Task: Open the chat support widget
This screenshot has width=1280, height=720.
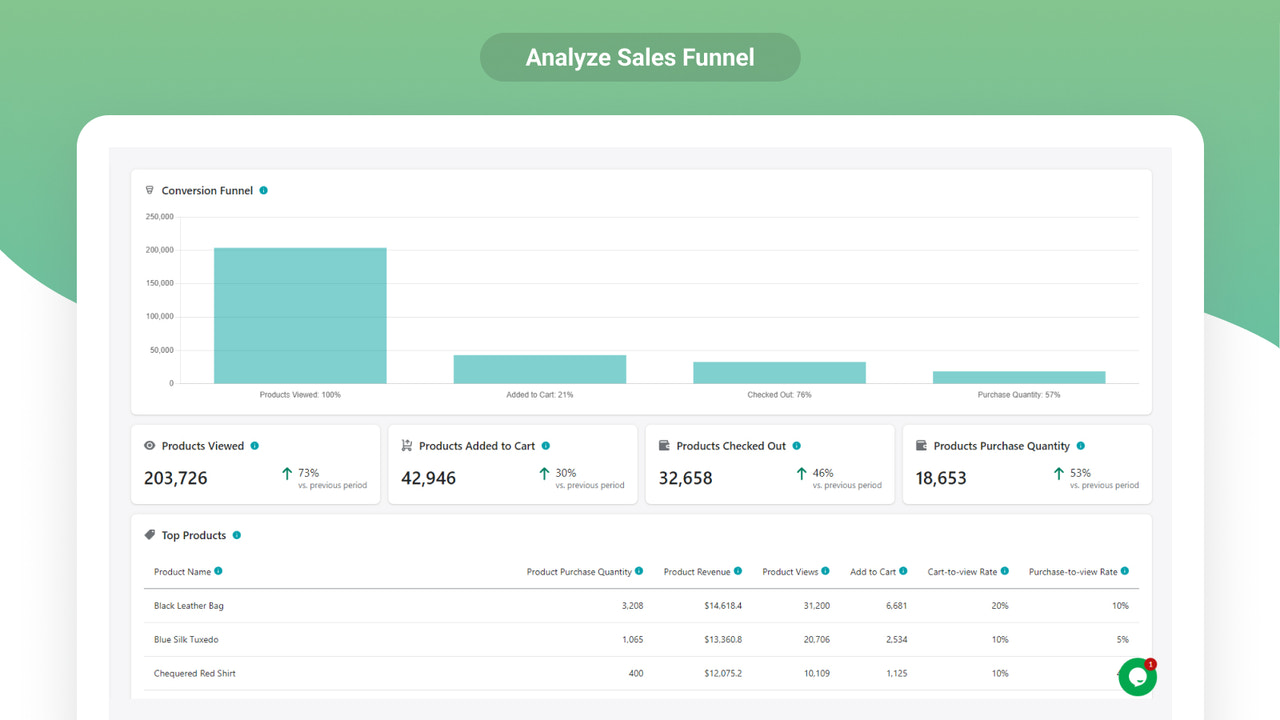Action: pyautogui.click(x=1137, y=677)
